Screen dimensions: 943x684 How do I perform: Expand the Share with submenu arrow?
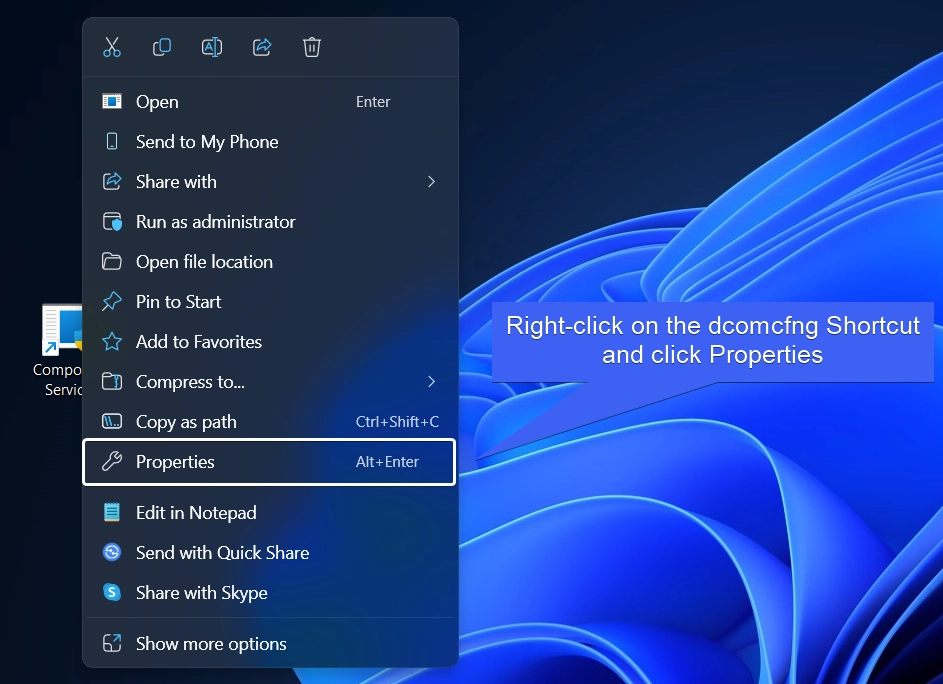coord(431,182)
